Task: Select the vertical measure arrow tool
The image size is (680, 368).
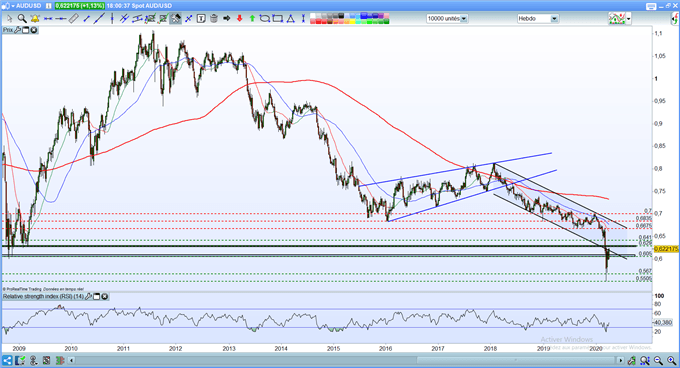Action: coord(303,19)
